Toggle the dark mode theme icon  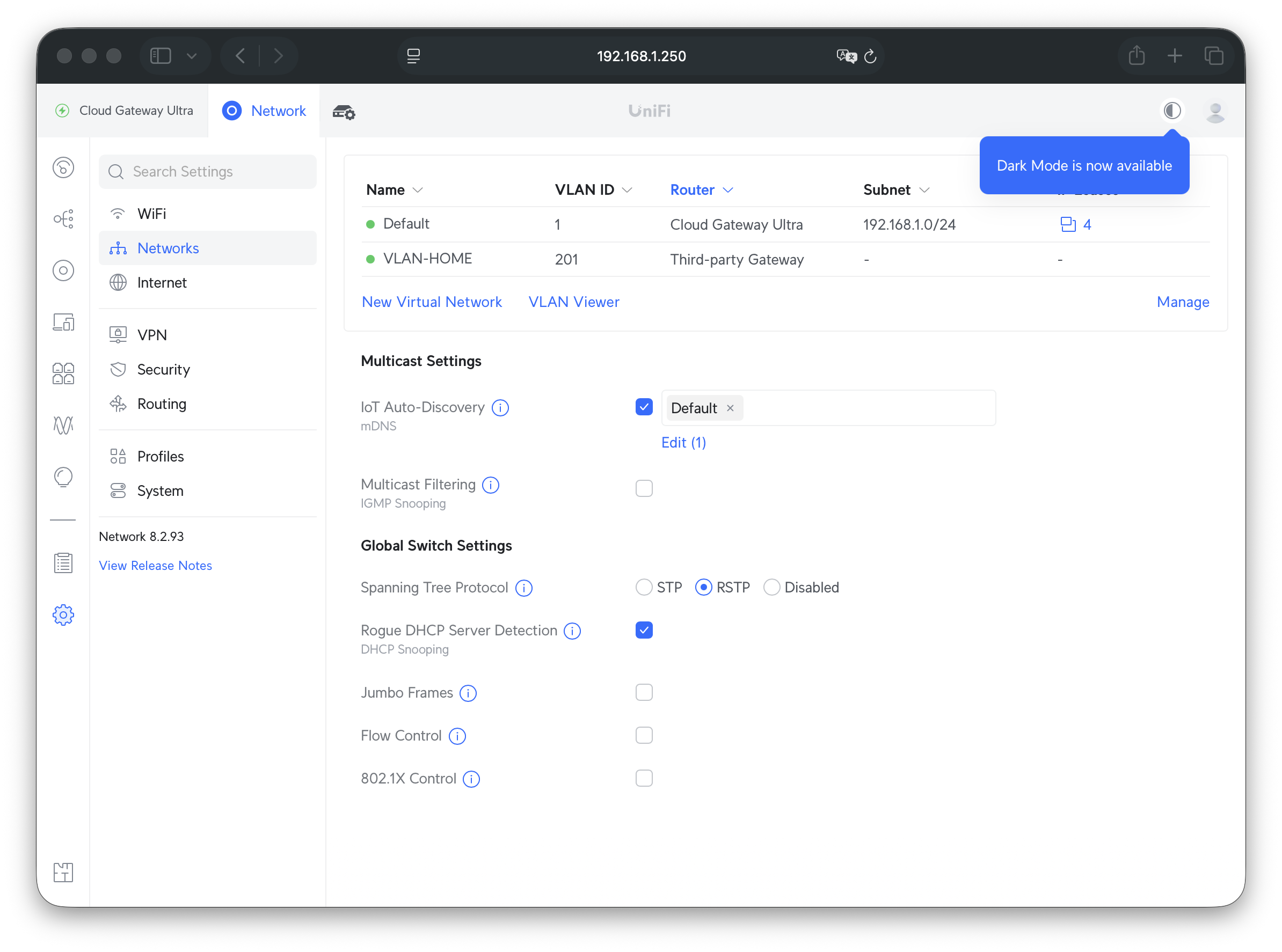click(1172, 111)
